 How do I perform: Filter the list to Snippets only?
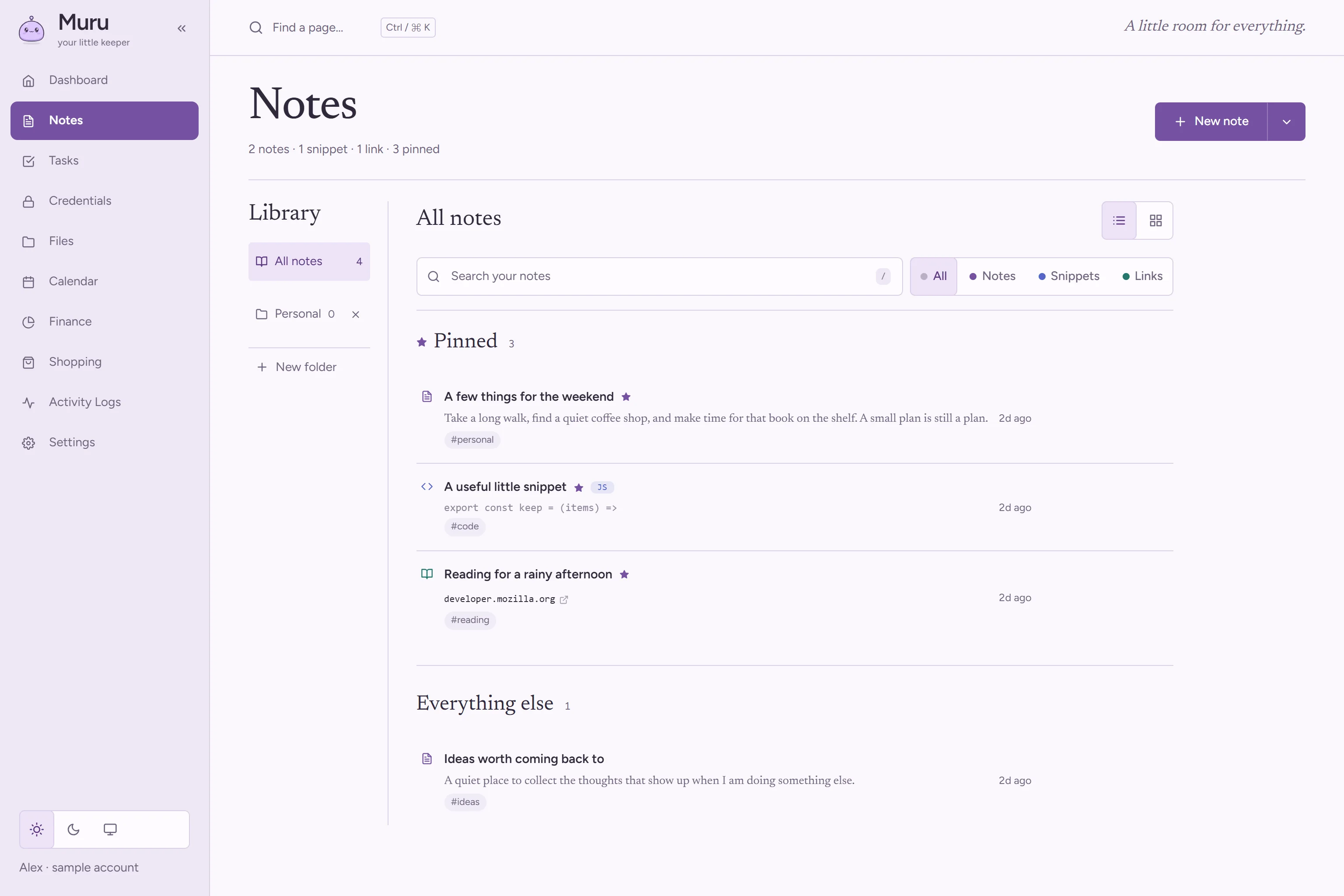click(x=1068, y=276)
